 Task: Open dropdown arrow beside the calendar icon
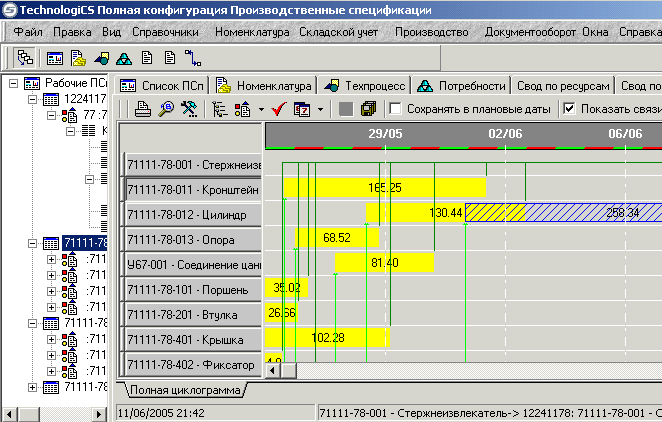coord(320,109)
